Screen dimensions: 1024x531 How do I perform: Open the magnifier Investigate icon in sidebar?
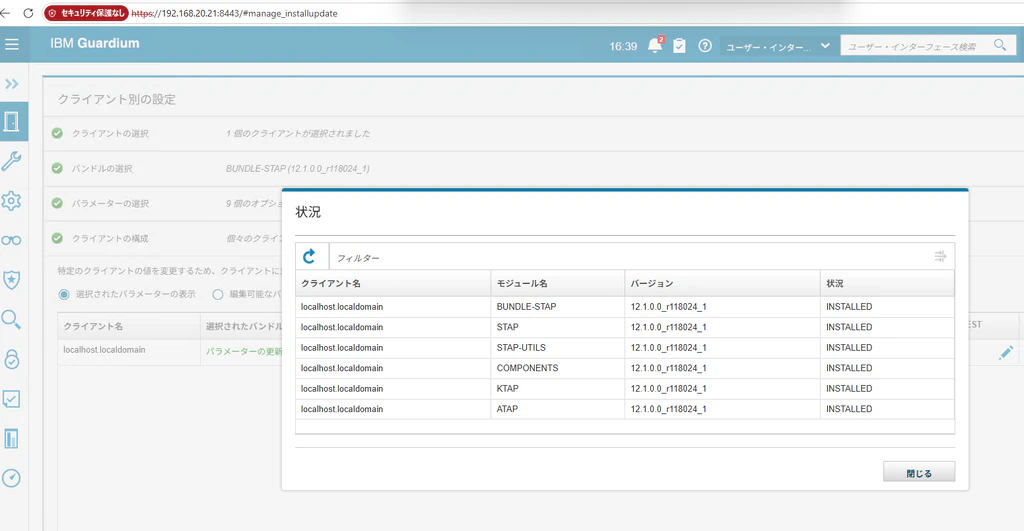pyautogui.click(x=12, y=319)
